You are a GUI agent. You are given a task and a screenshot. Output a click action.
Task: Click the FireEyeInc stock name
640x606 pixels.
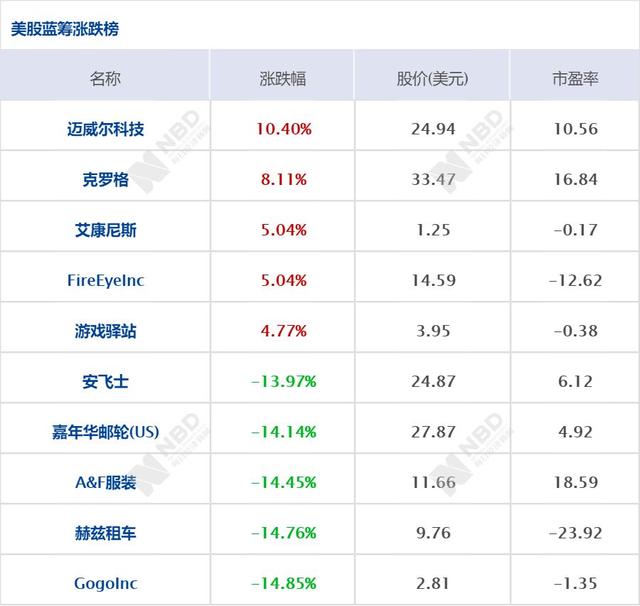105,281
